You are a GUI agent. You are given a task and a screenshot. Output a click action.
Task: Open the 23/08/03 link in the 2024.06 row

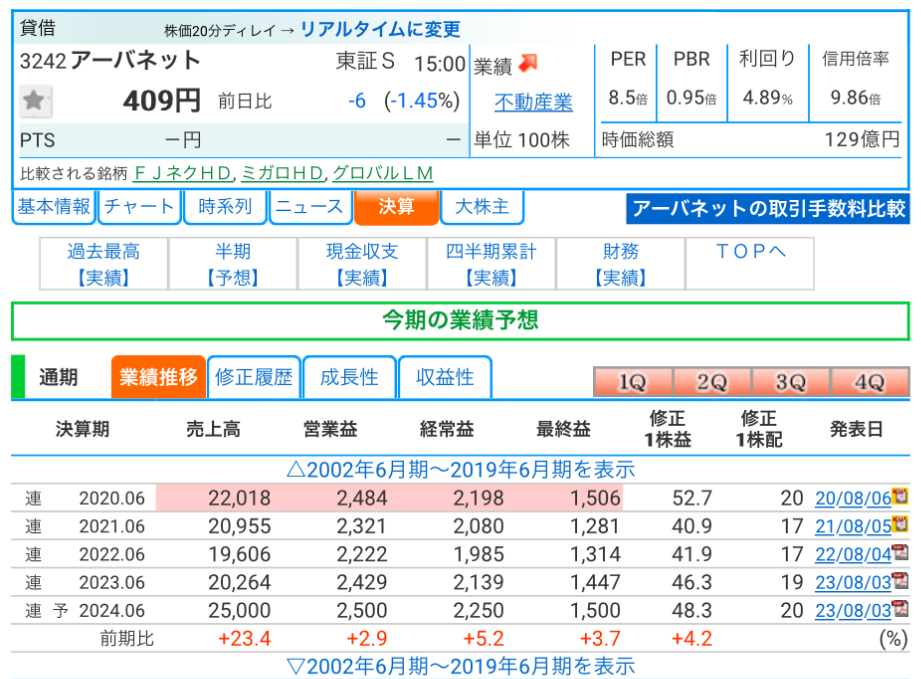pyautogui.click(x=853, y=611)
